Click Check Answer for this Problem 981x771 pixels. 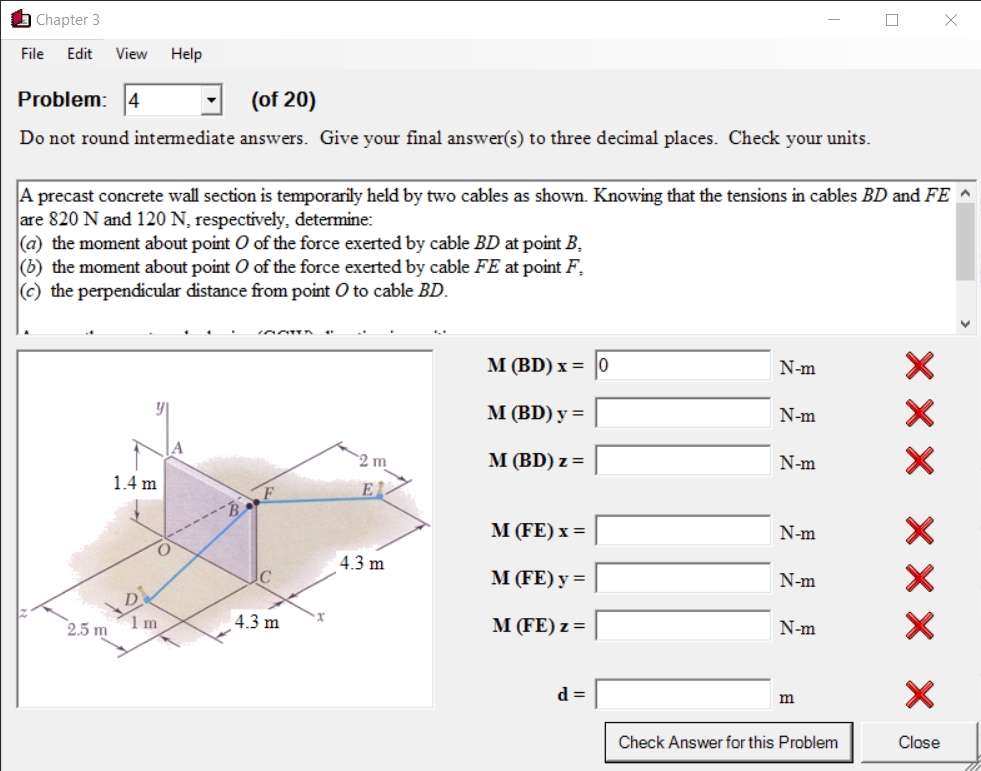728,742
